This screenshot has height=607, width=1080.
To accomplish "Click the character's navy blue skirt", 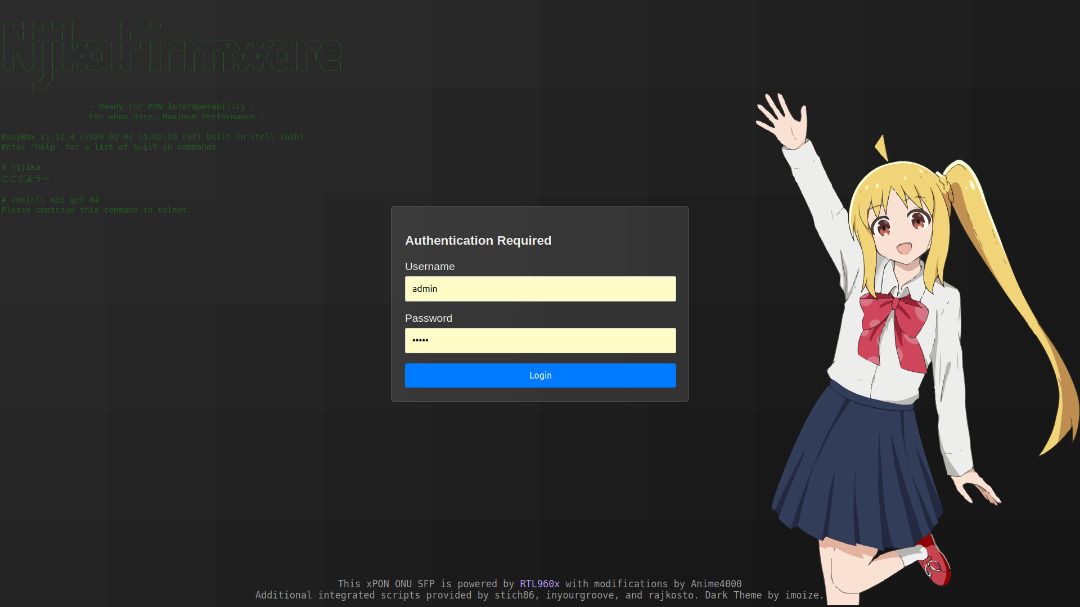I will click(x=860, y=460).
